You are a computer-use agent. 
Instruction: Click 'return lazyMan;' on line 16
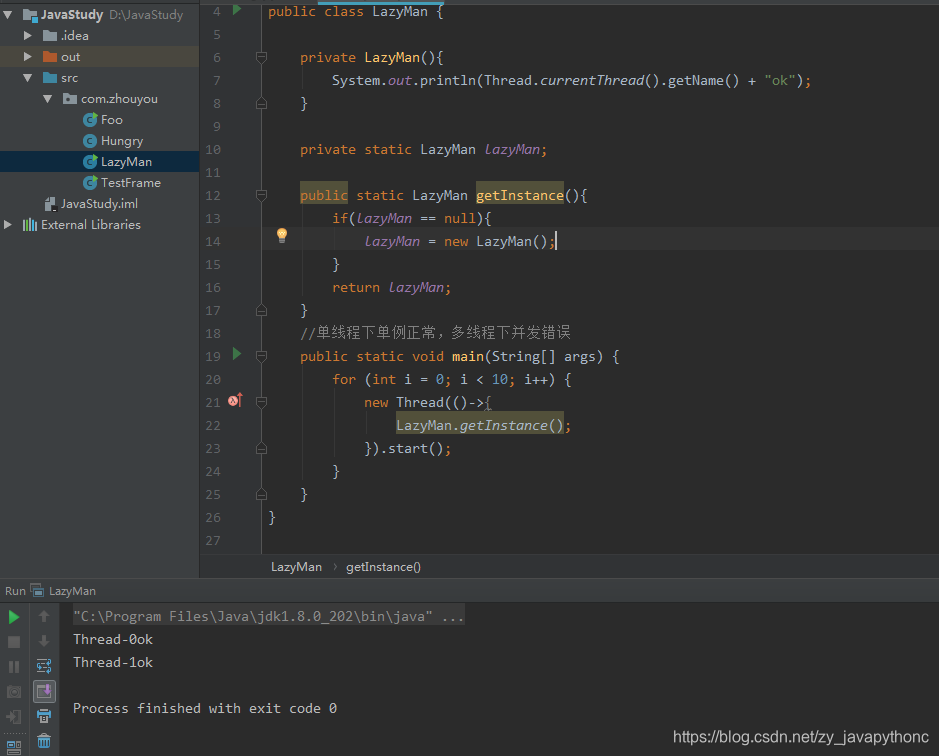(392, 288)
